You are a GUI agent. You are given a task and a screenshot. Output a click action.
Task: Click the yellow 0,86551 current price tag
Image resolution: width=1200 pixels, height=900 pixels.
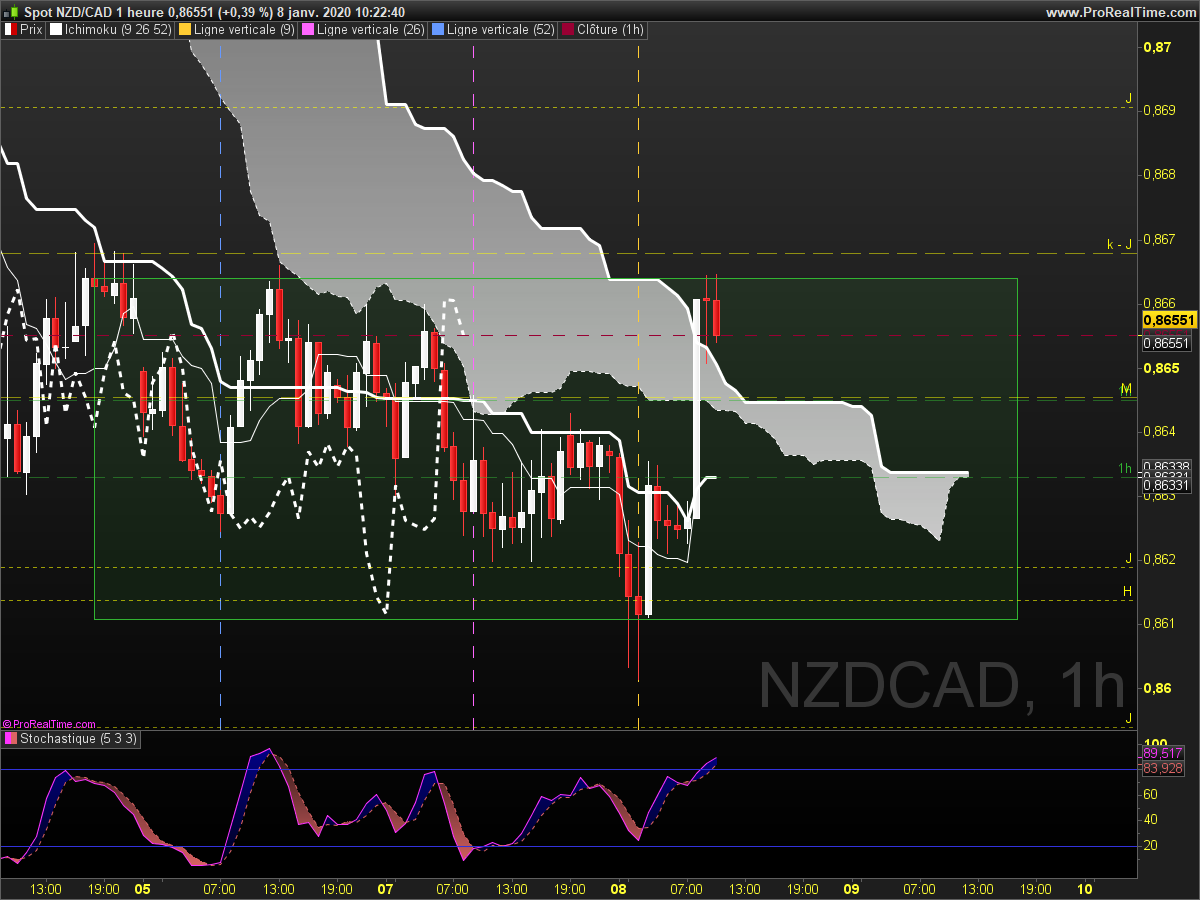pos(1168,320)
